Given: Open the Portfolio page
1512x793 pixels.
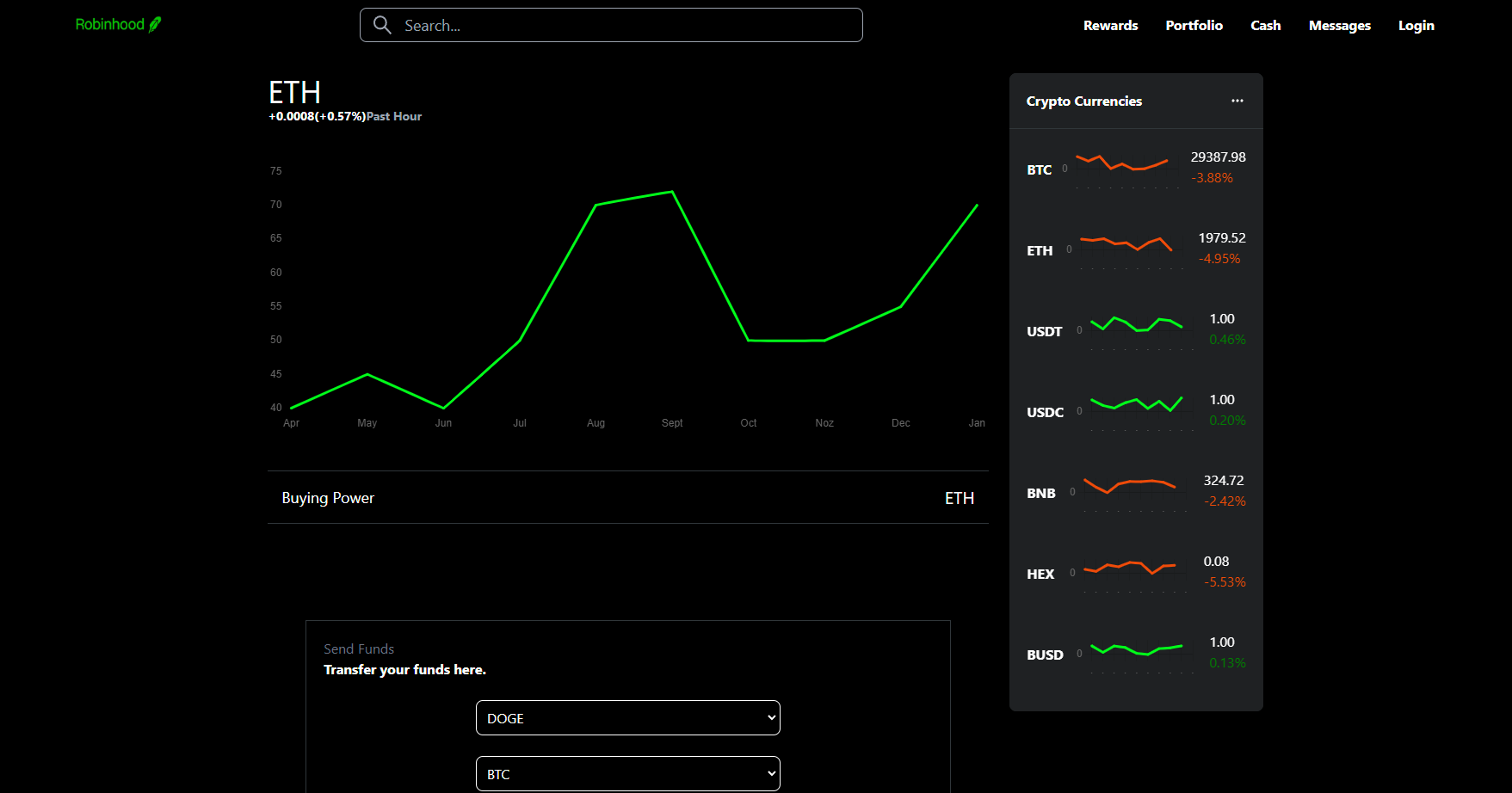Looking at the screenshot, I should pos(1194,26).
